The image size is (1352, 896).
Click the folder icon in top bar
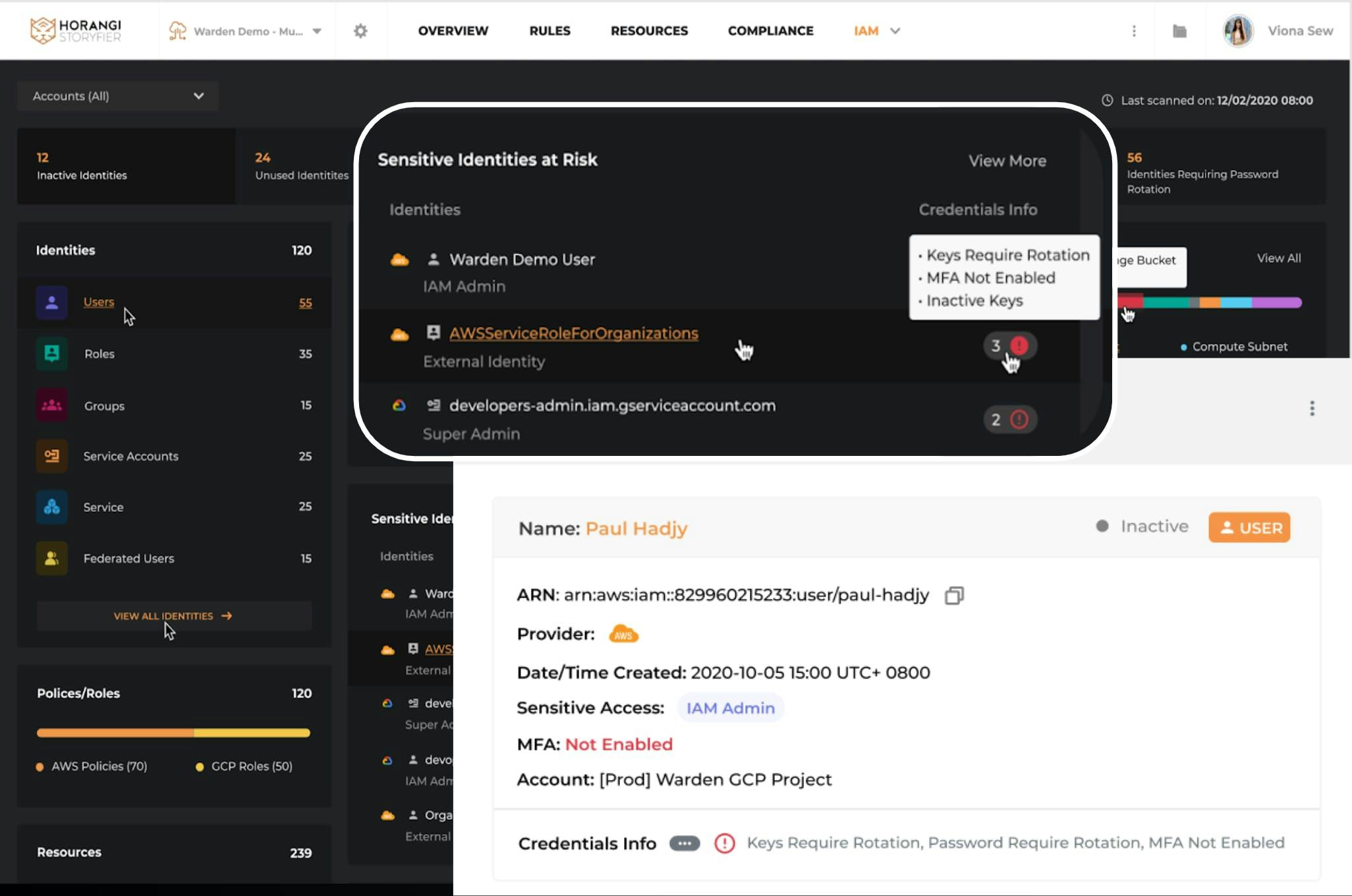point(1179,31)
